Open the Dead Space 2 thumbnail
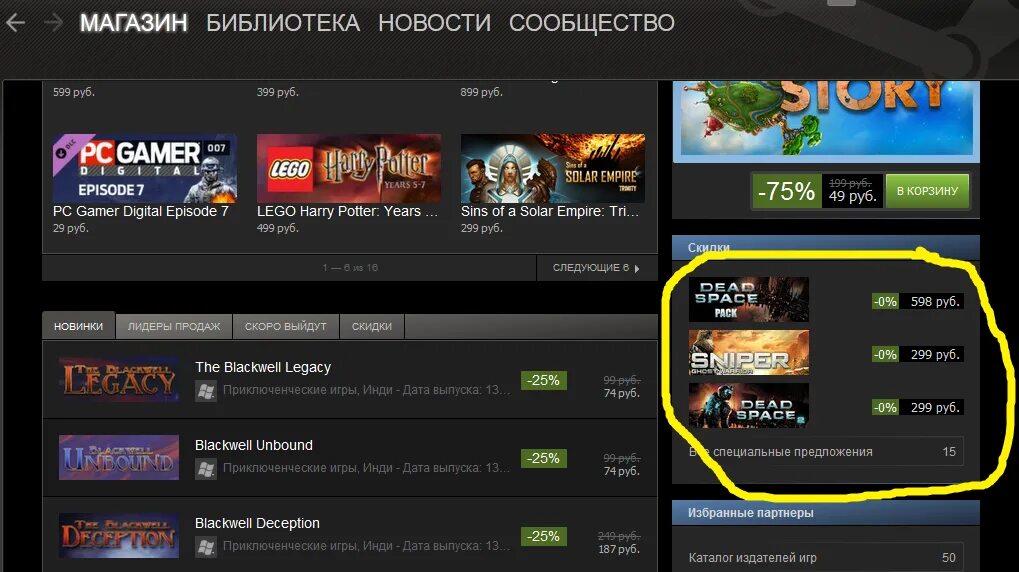 coord(749,406)
